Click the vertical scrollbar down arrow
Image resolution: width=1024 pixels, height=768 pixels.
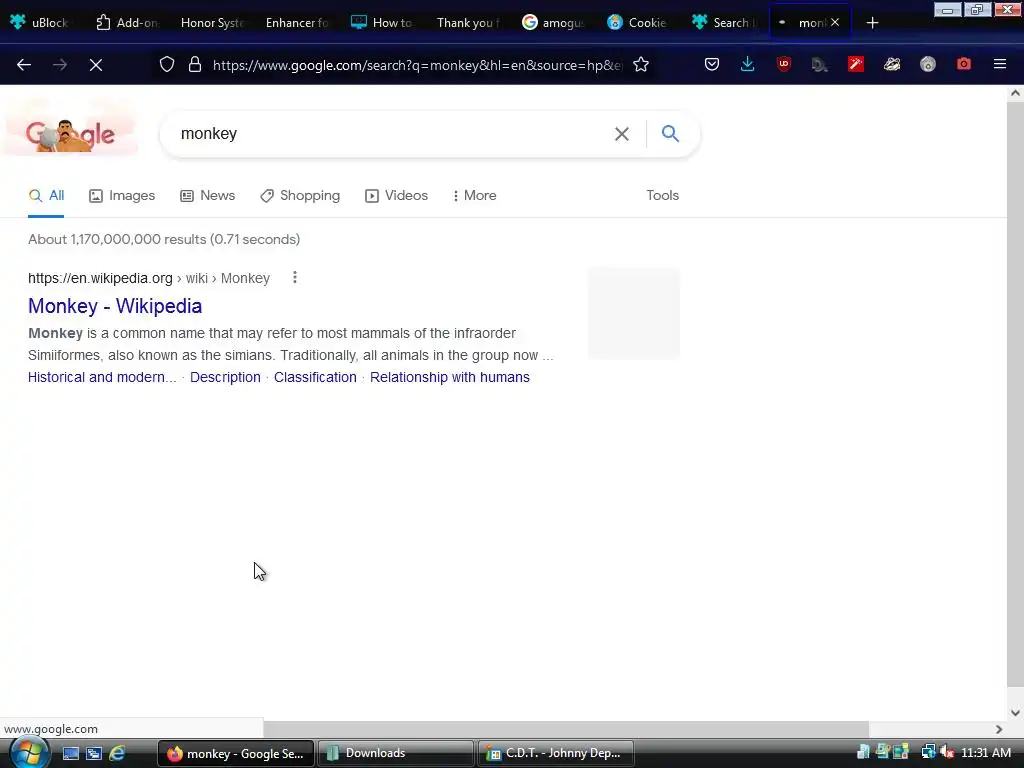click(1016, 712)
